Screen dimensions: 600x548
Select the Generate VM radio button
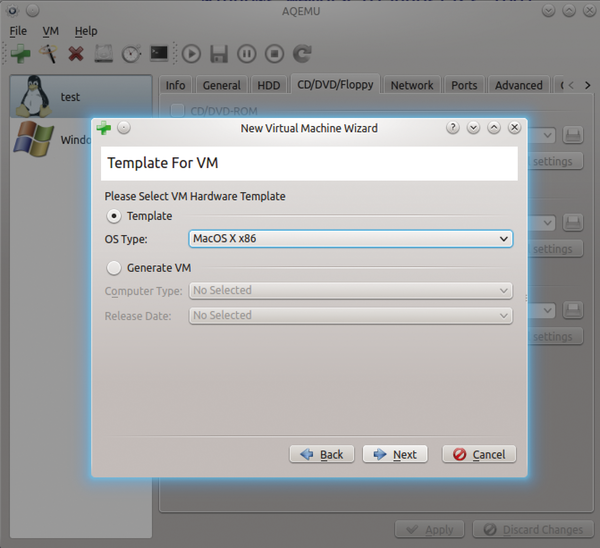click(114, 268)
